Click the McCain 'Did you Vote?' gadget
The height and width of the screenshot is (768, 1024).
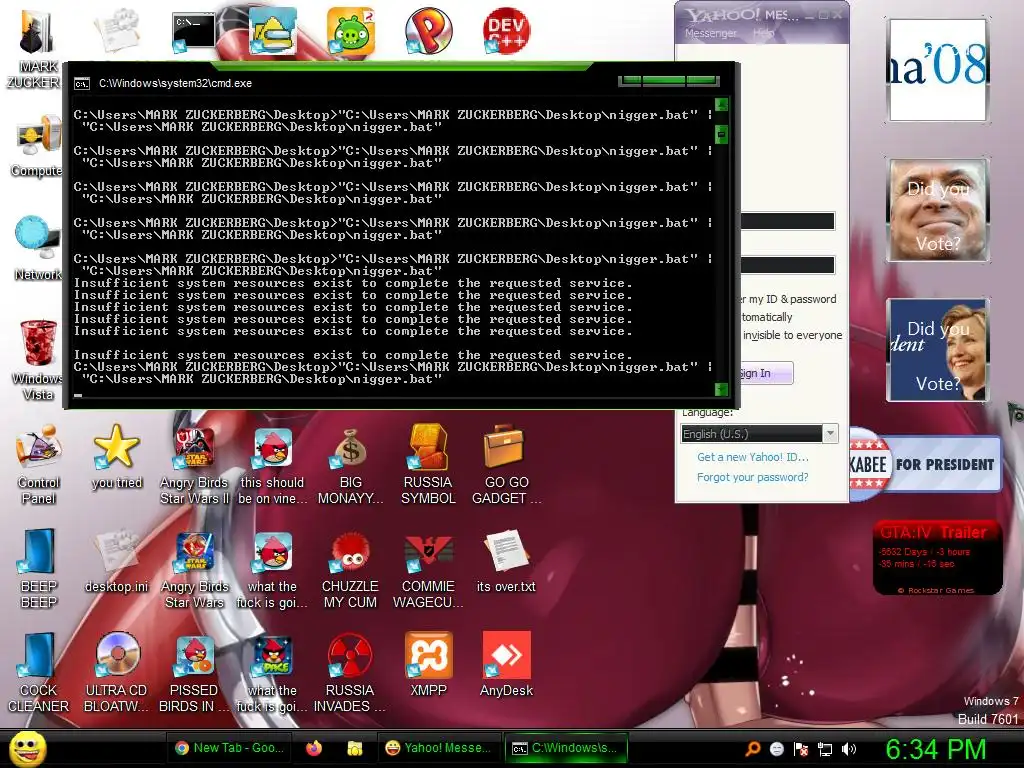point(938,210)
